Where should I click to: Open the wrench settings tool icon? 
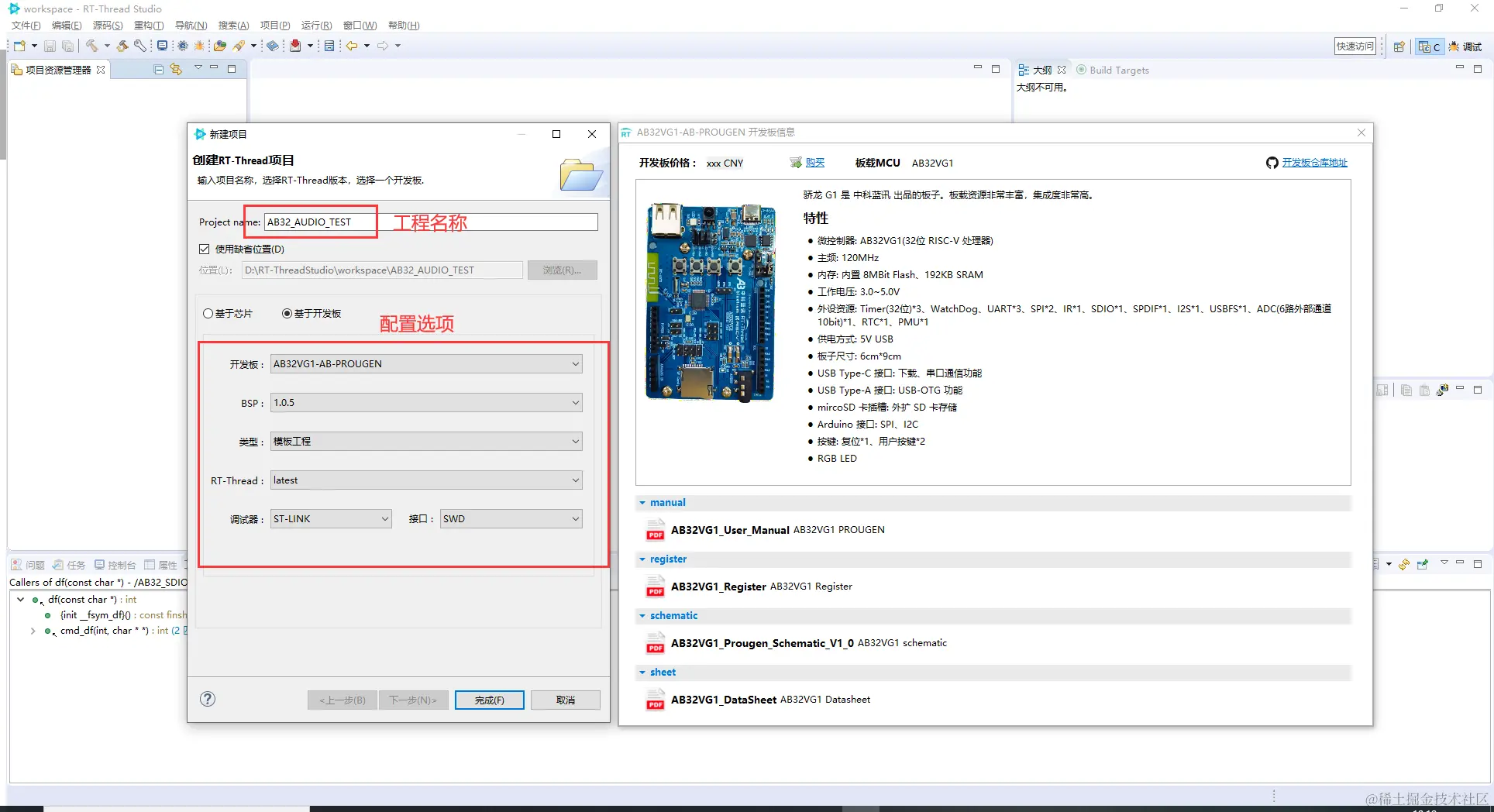tap(140, 46)
